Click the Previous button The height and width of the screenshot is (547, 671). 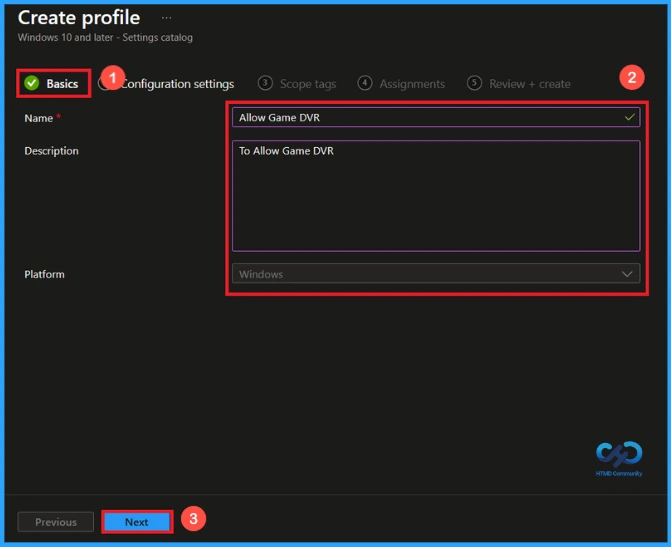pyautogui.click(x=56, y=522)
